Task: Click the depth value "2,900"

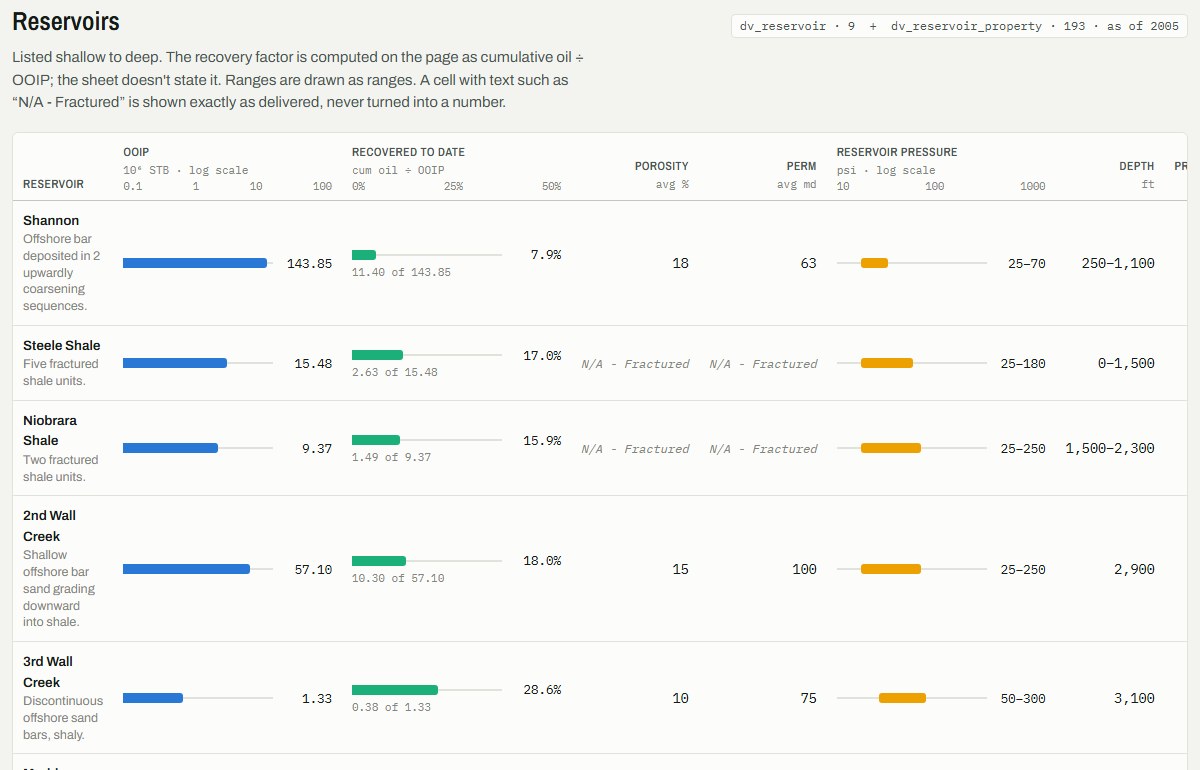Action: coord(1134,569)
